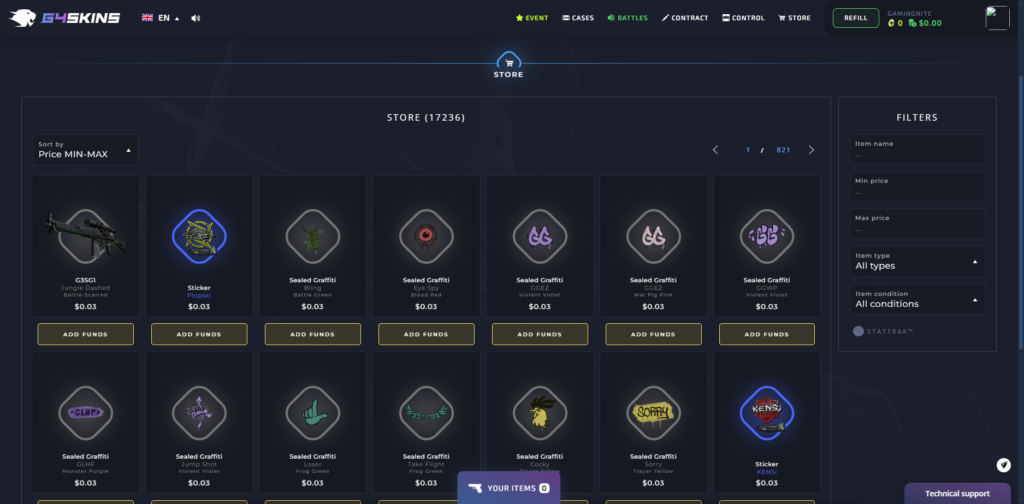The width and height of the screenshot is (1024, 504).
Task: Select the GGWP Violent Violet graffiti icon
Action: (767, 236)
